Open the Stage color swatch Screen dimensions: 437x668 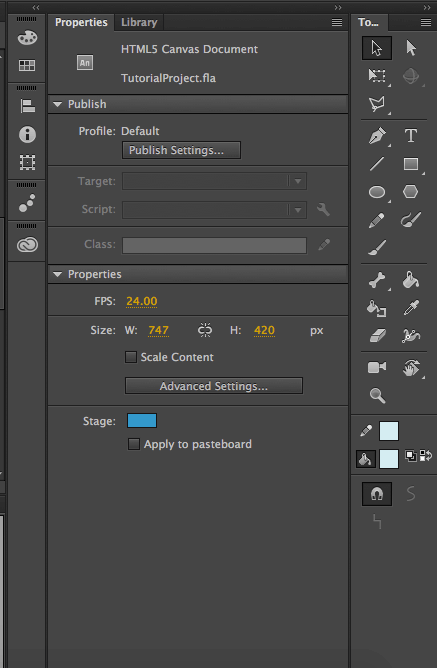click(x=142, y=420)
